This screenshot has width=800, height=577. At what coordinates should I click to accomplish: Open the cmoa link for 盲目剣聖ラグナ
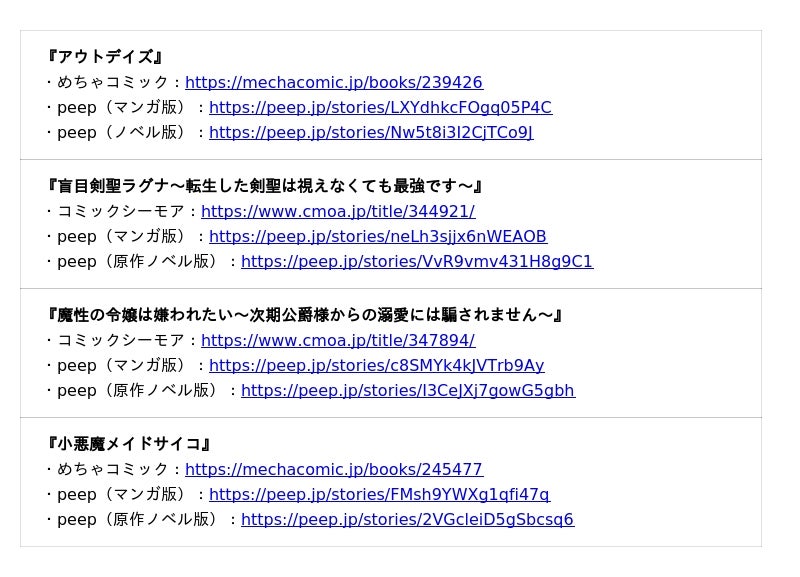pyautogui.click(x=337, y=212)
